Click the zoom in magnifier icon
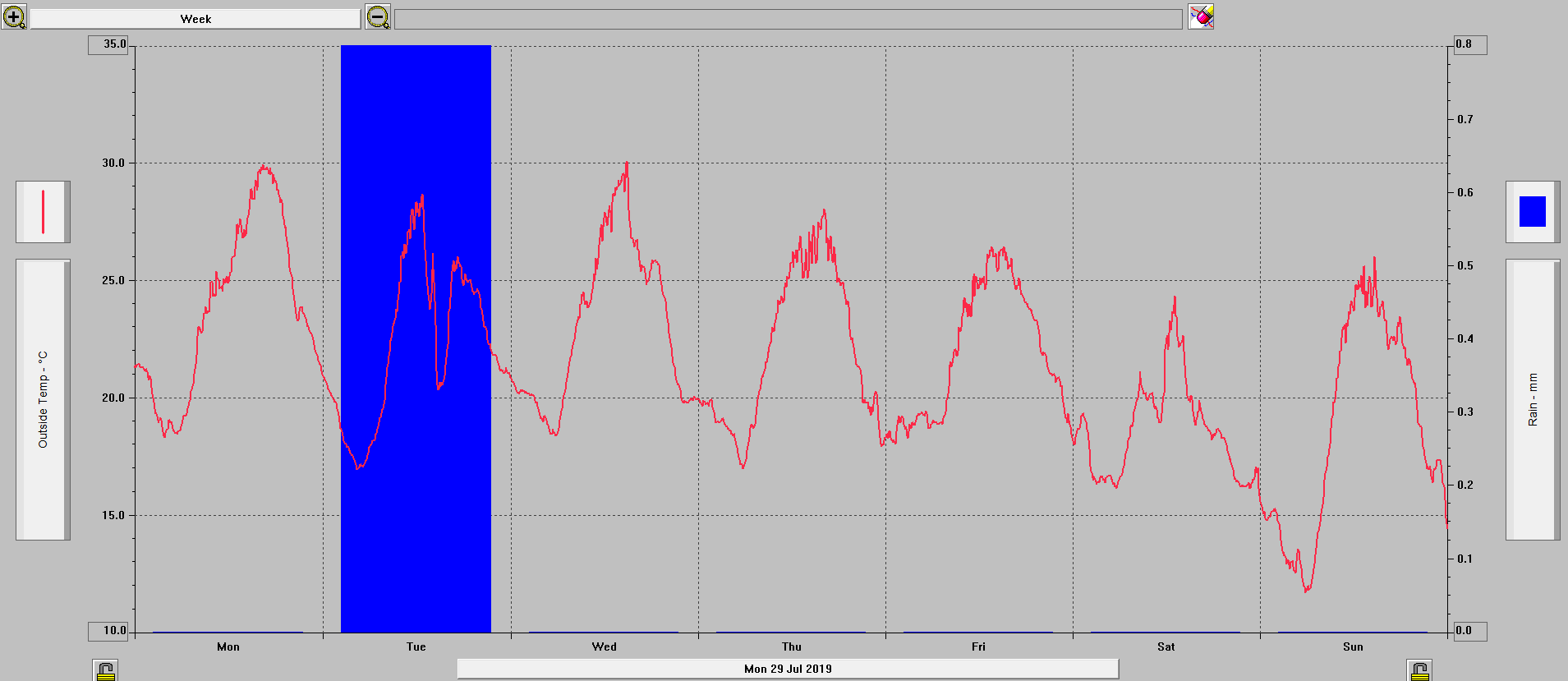1568x681 pixels. point(14,17)
